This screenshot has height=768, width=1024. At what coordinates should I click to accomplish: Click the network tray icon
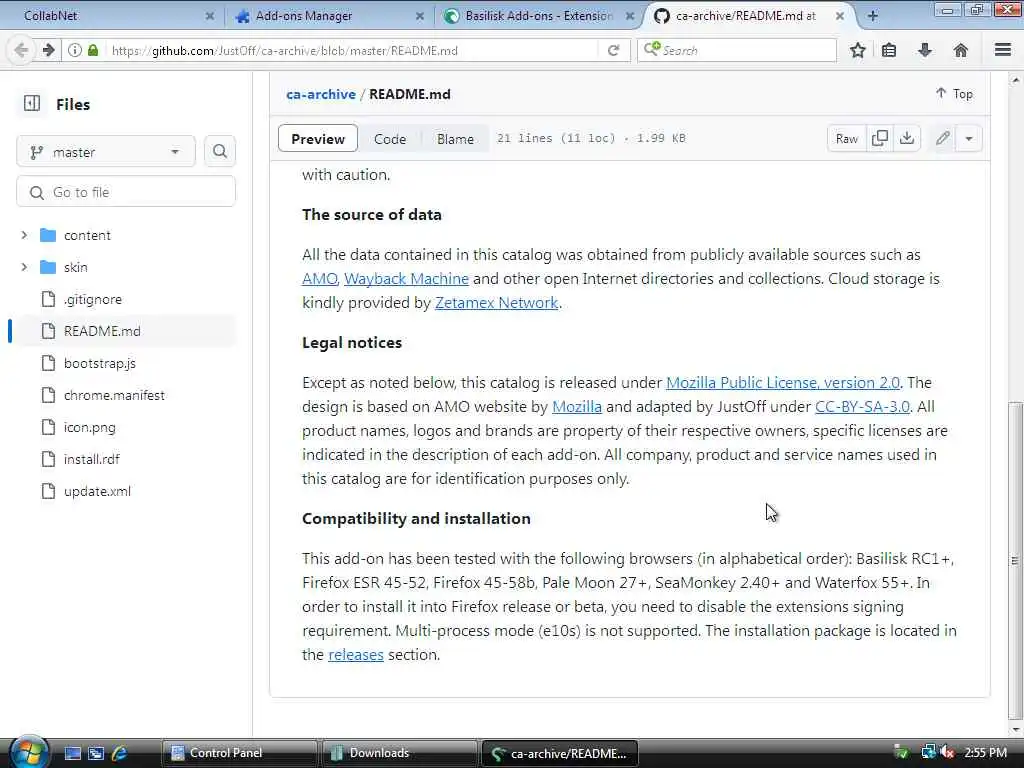pyautogui.click(x=928, y=752)
